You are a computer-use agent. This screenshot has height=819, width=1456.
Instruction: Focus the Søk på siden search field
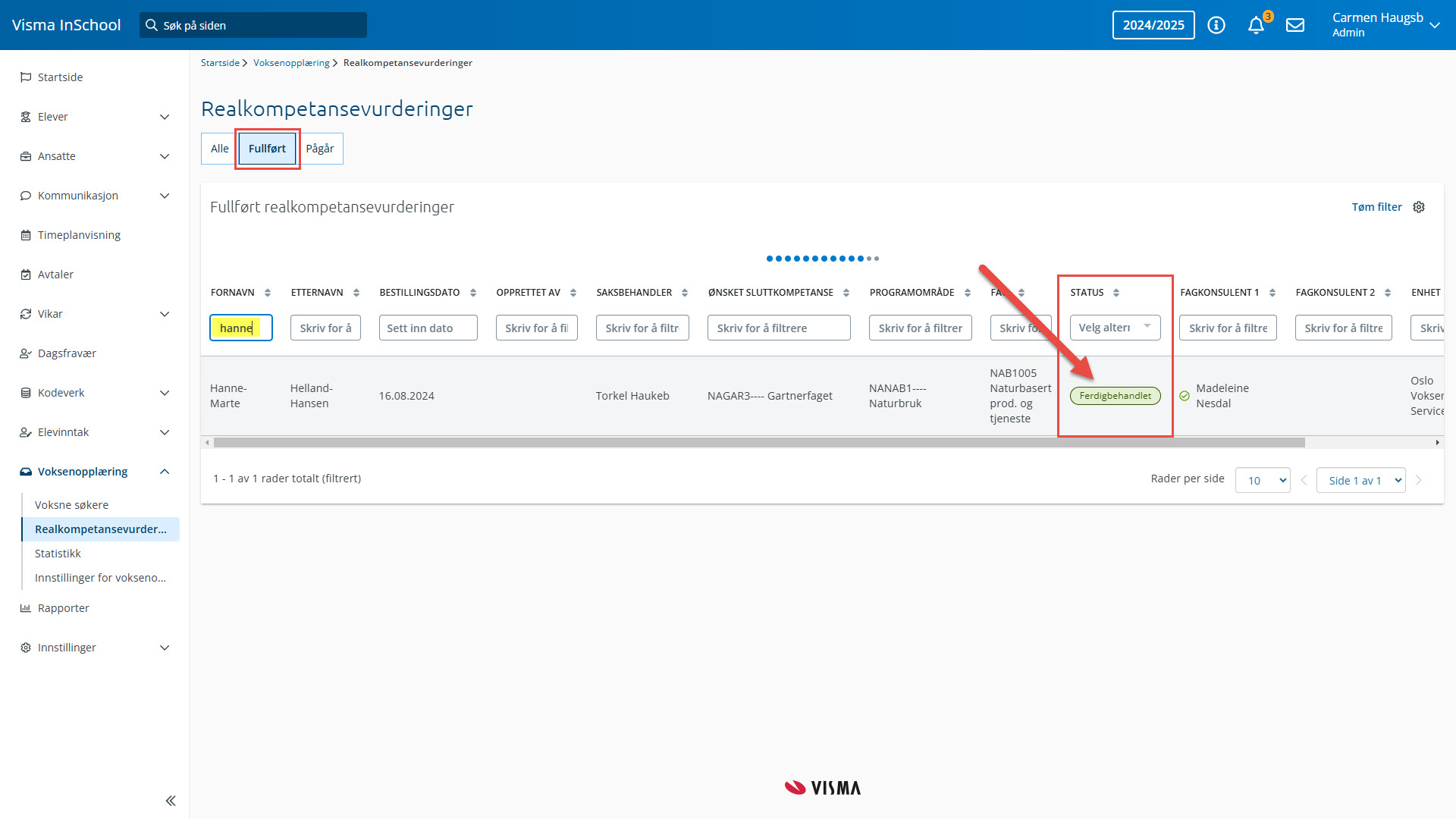tap(253, 25)
